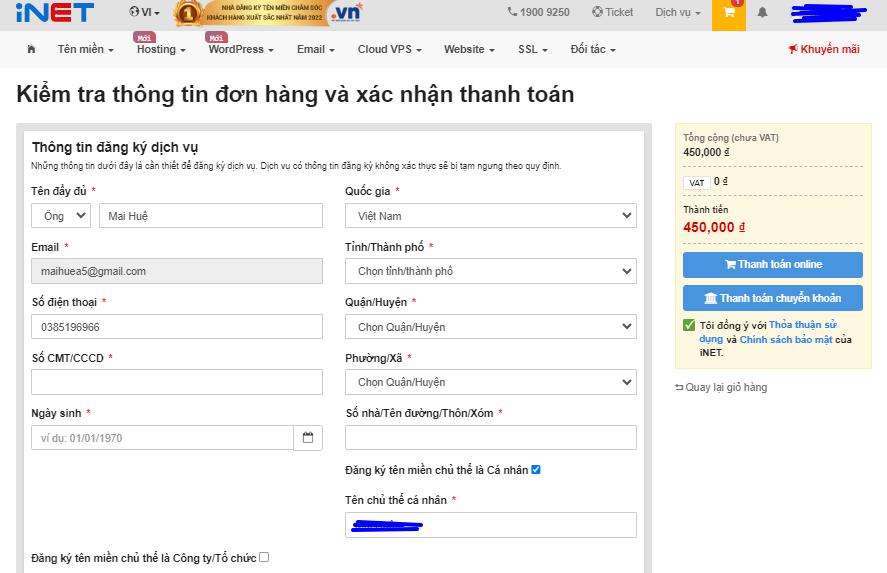Open the Website menu
Screen dimensions: 887x573
click(x=469, y=49)
